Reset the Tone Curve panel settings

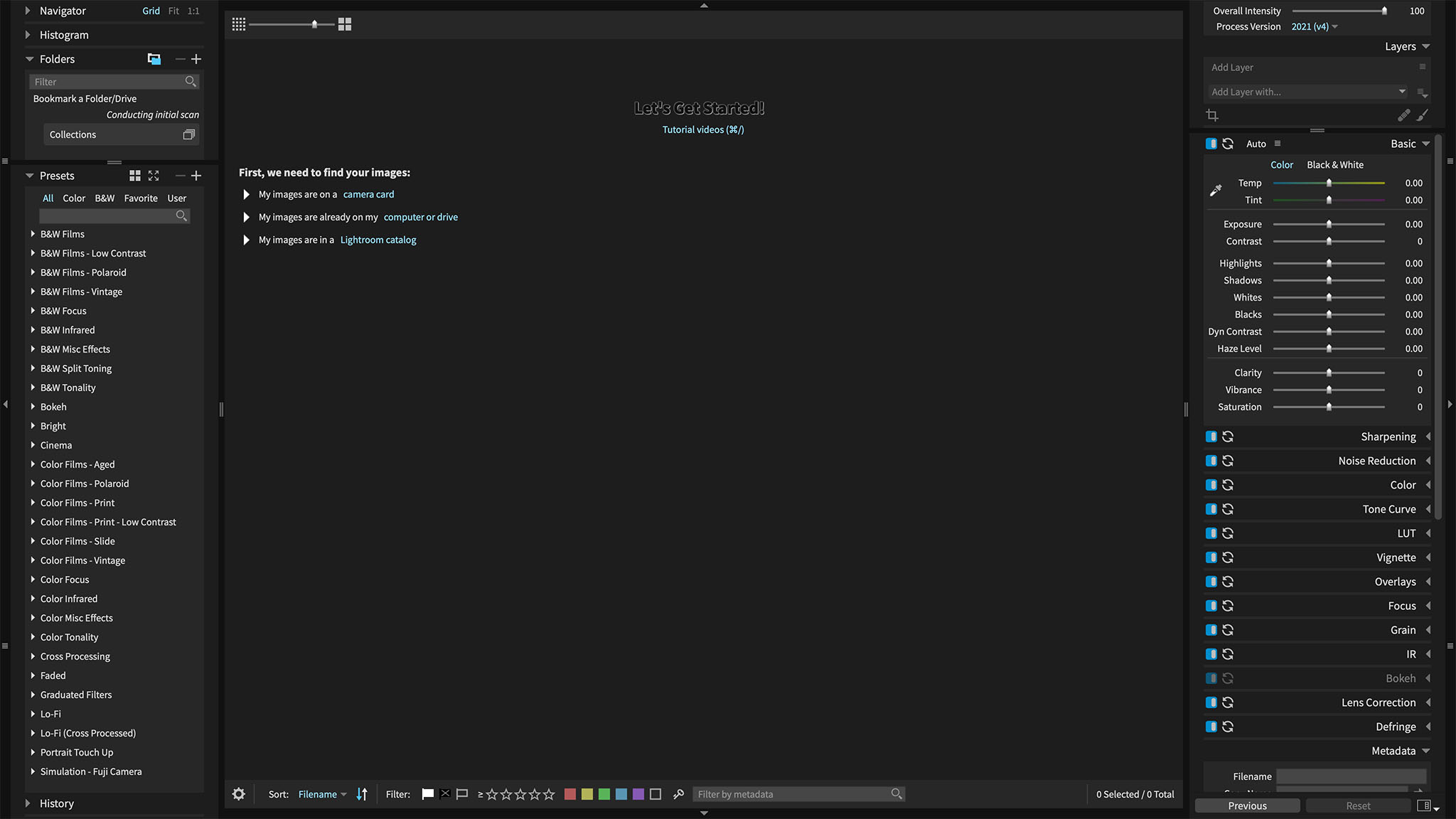click(1228, 509)
